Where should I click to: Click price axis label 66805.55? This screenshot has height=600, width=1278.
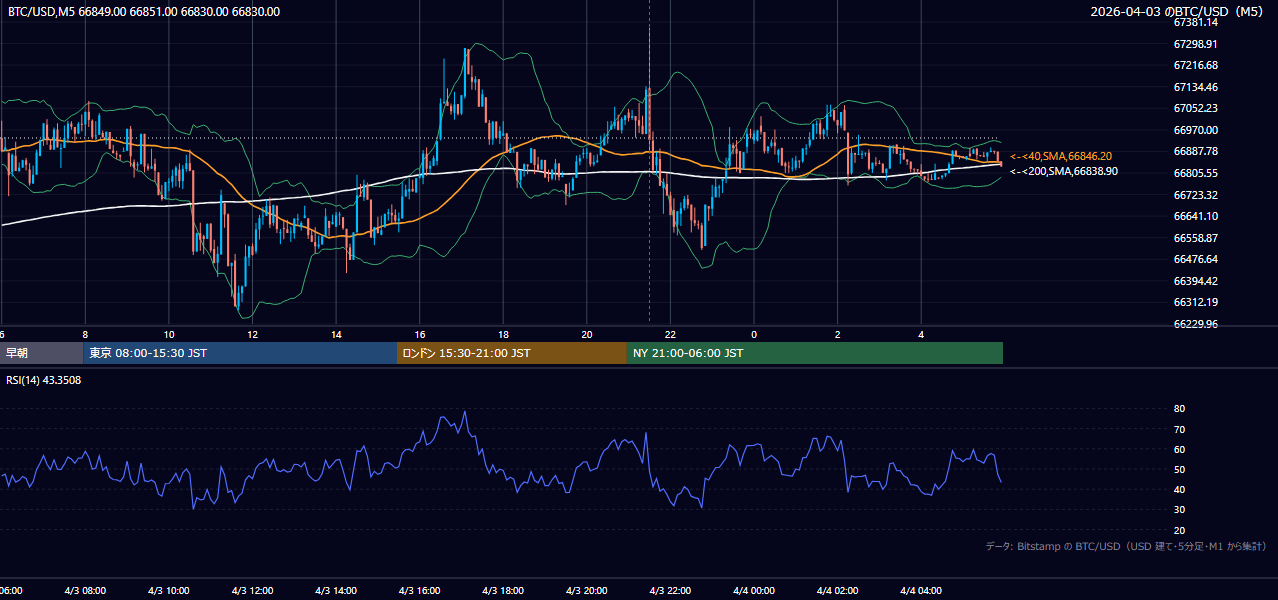(x=1195, y=173)
